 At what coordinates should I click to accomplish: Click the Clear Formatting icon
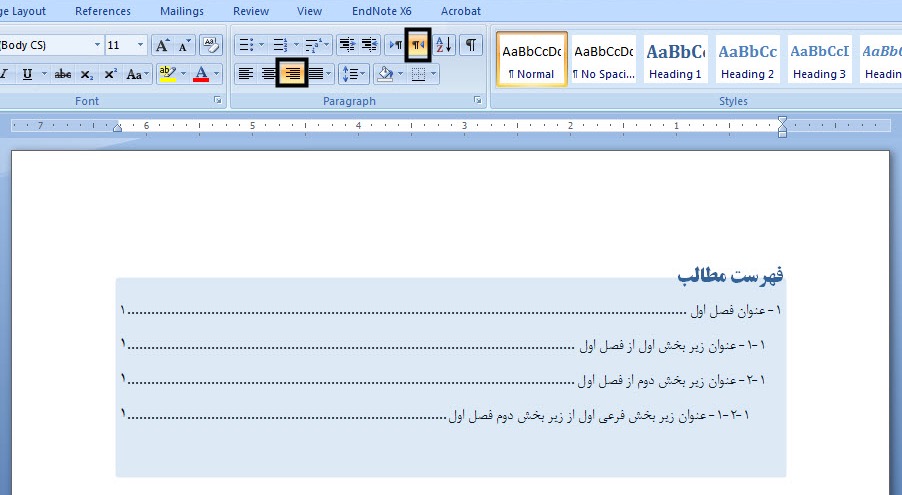(210, 45)
